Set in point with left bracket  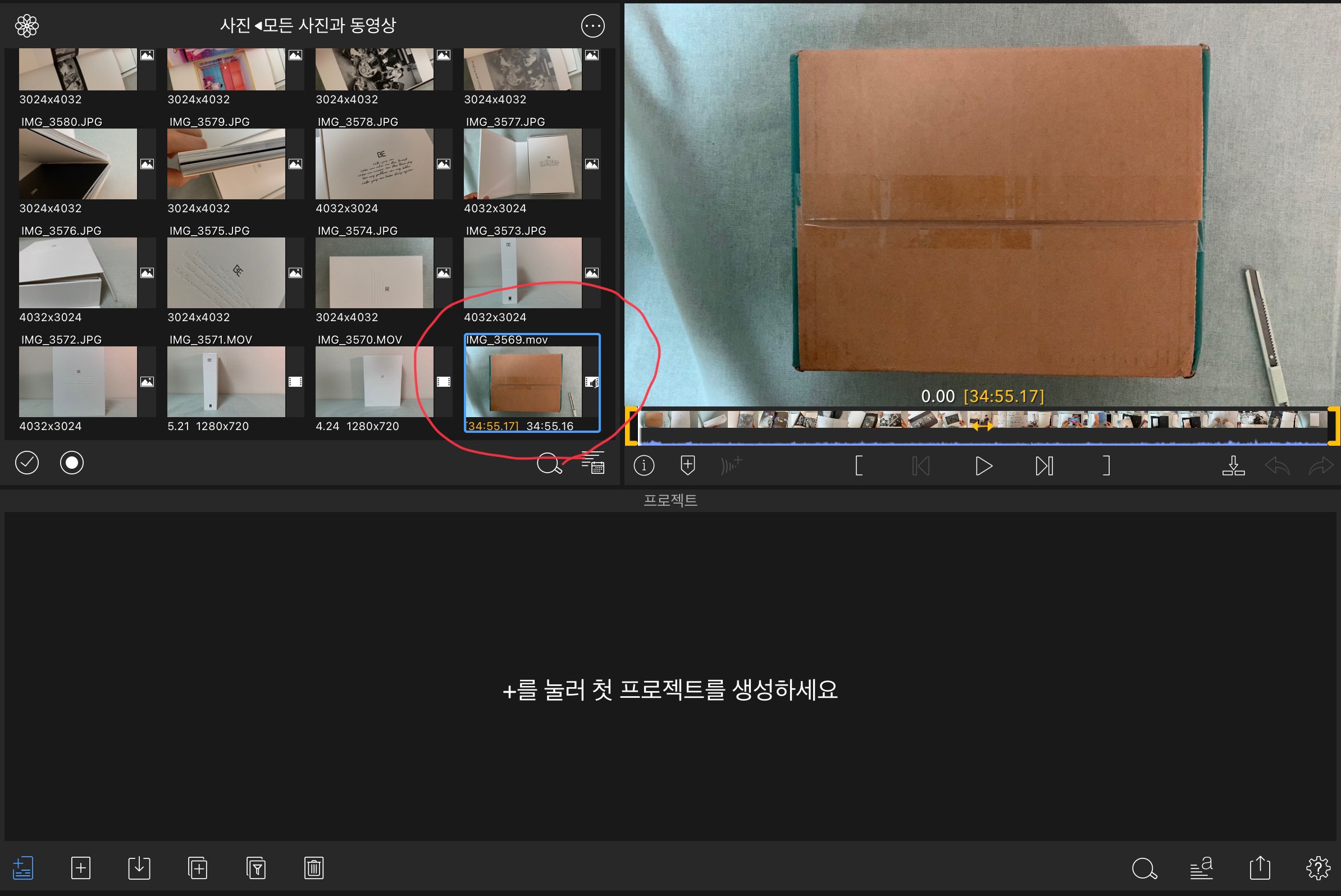click(x=858, y=466)
